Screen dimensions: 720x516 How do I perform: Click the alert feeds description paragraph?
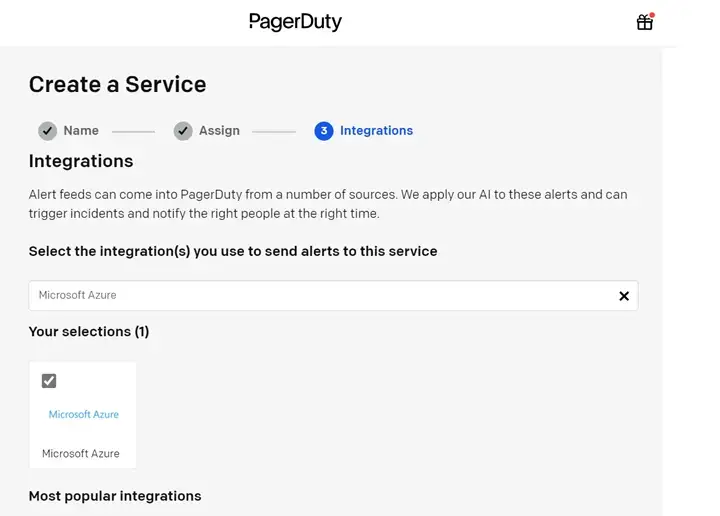pos(328,204)
